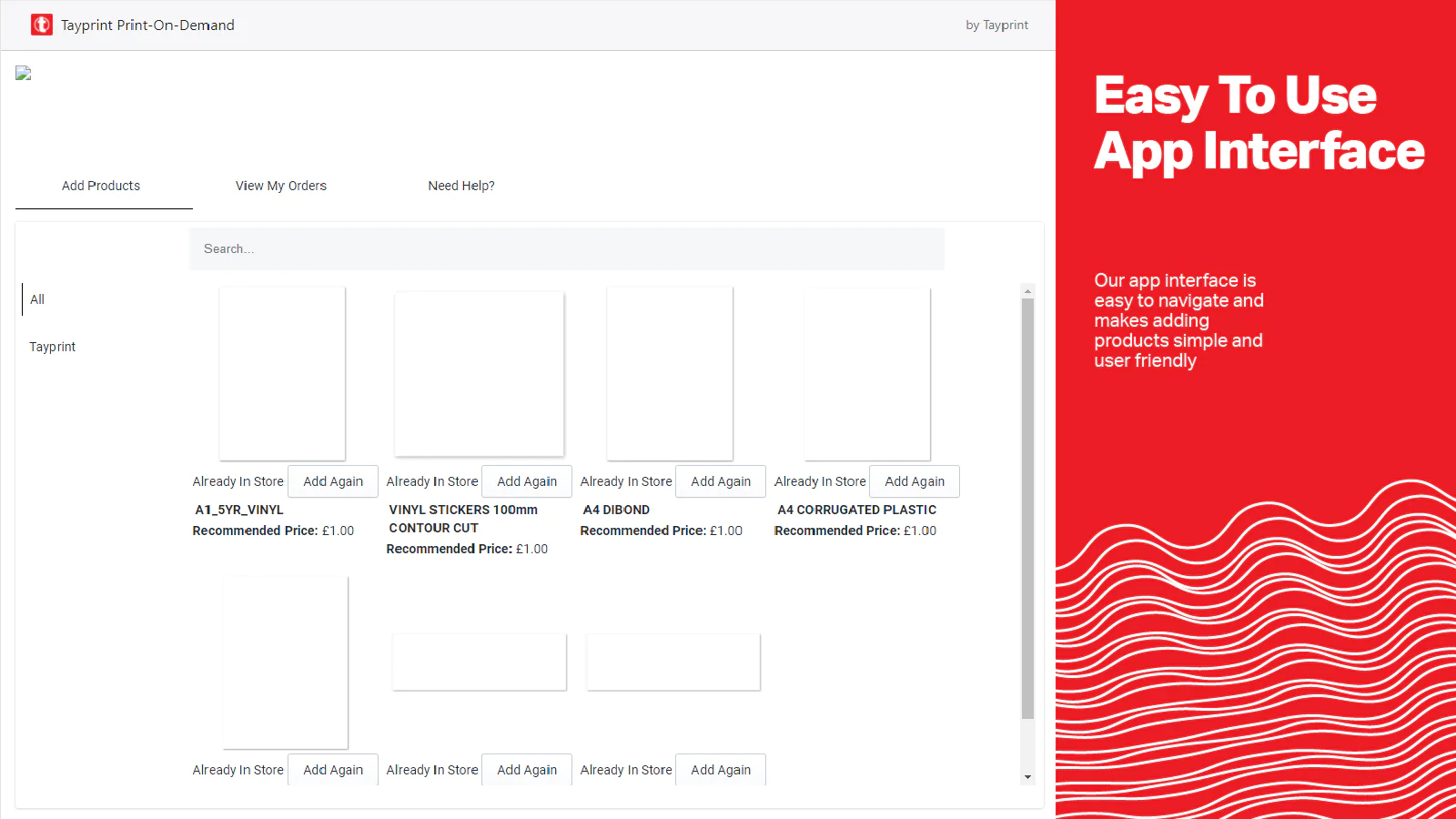The image size is (1456, 819).
Task: Click Already In Store label for A4 DIBOND
Action: pyautogui.click(x=626, y=481)
